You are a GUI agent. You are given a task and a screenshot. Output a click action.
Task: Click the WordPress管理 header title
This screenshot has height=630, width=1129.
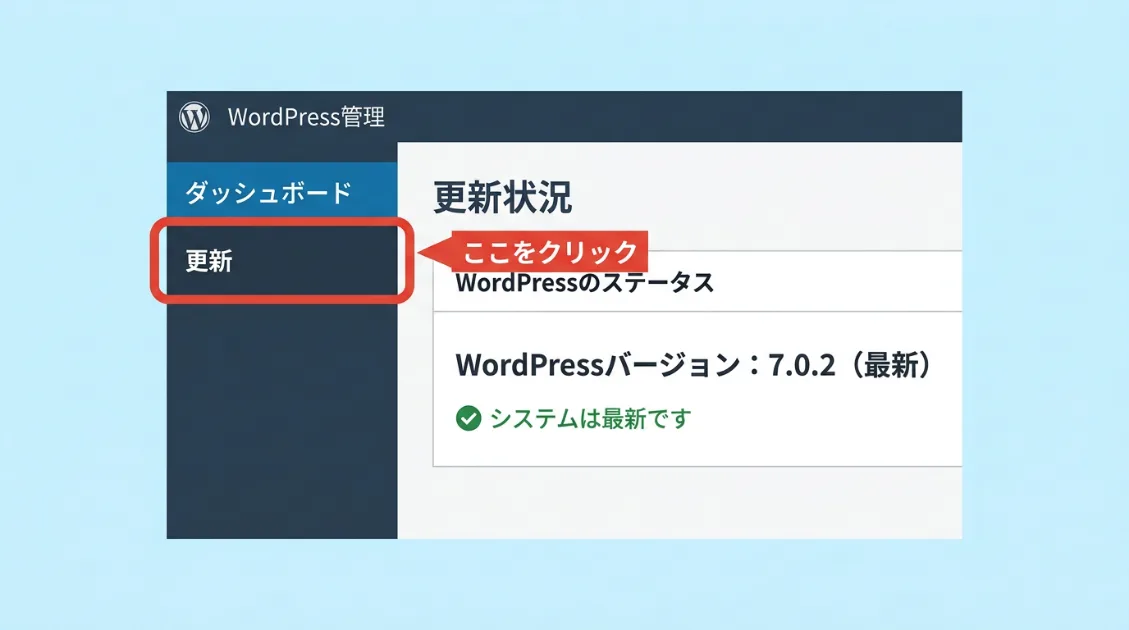(x=306, y=117)
